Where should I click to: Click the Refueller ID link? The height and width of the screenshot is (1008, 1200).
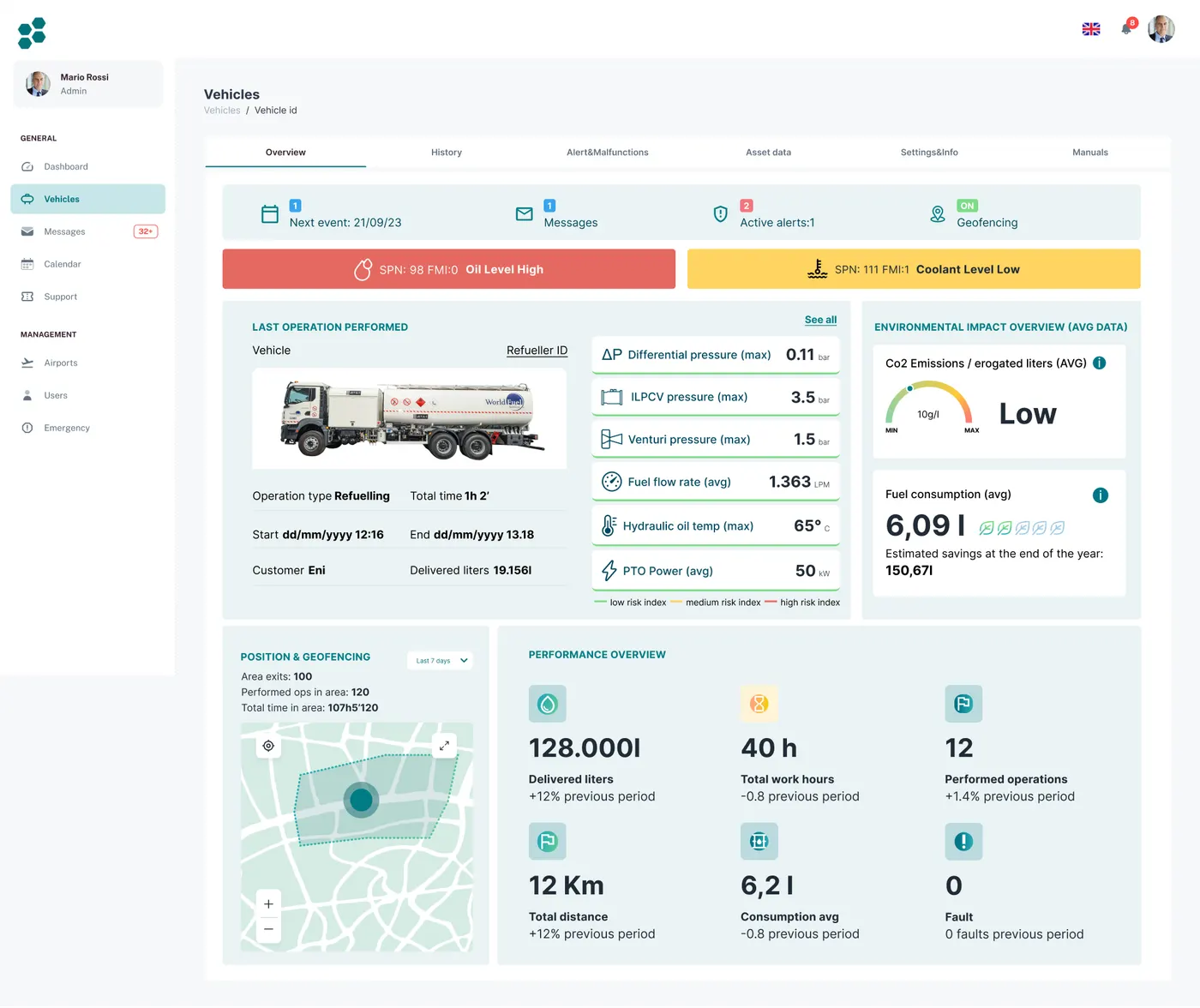[537, 351]
